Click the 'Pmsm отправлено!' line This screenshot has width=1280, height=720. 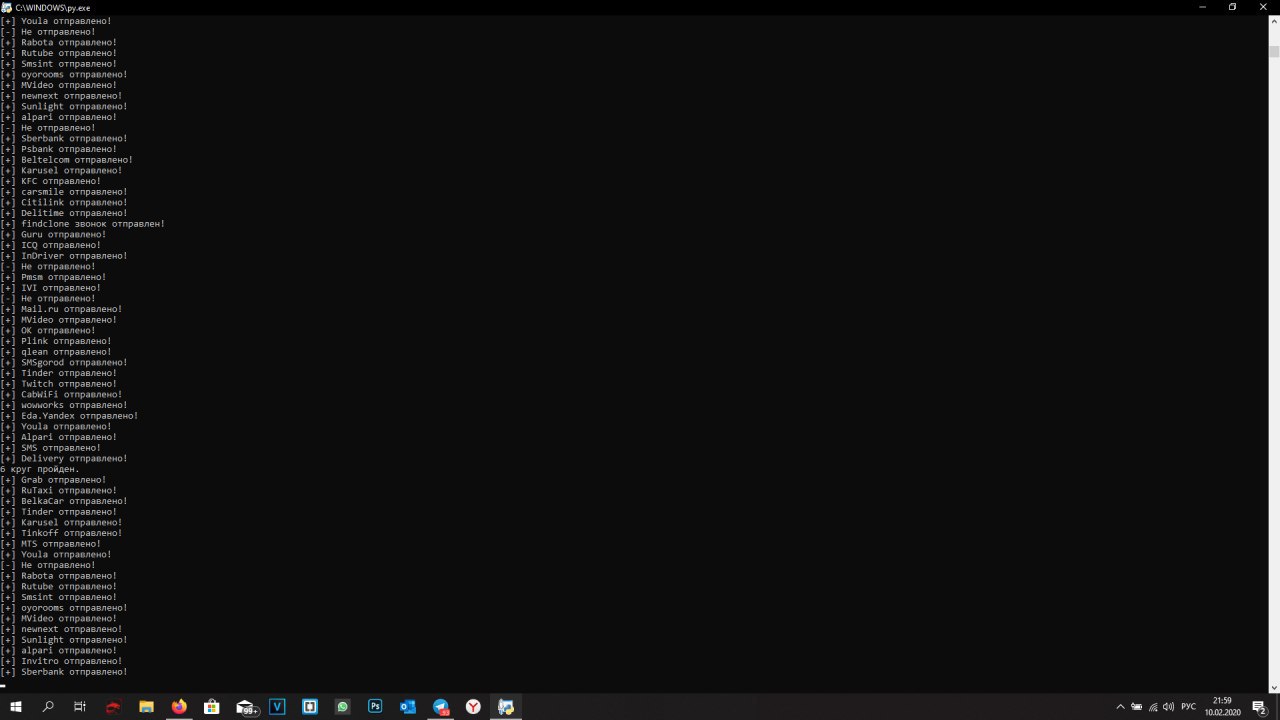53,277
